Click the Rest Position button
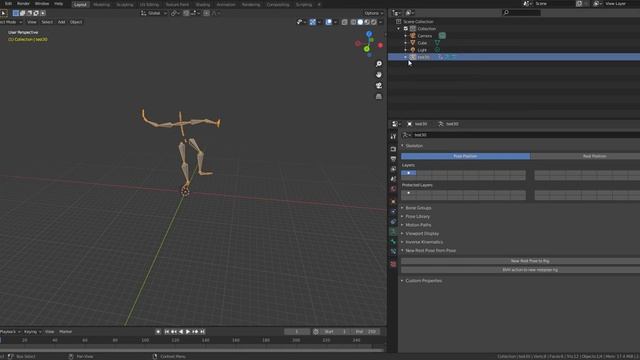Viewport: 640px width, 360px height. [x=585, y=156]
